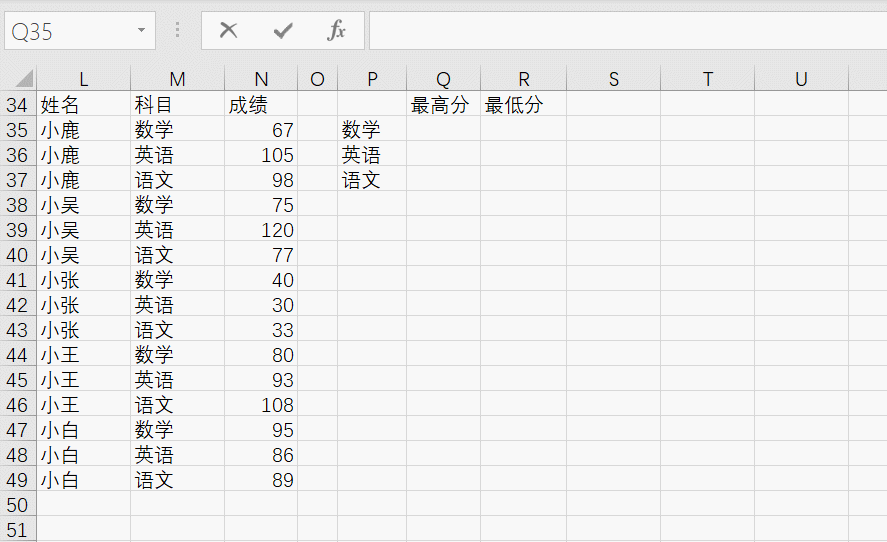Select column N header
Viewport: 887px width, 542px height.
pos(261,79)
